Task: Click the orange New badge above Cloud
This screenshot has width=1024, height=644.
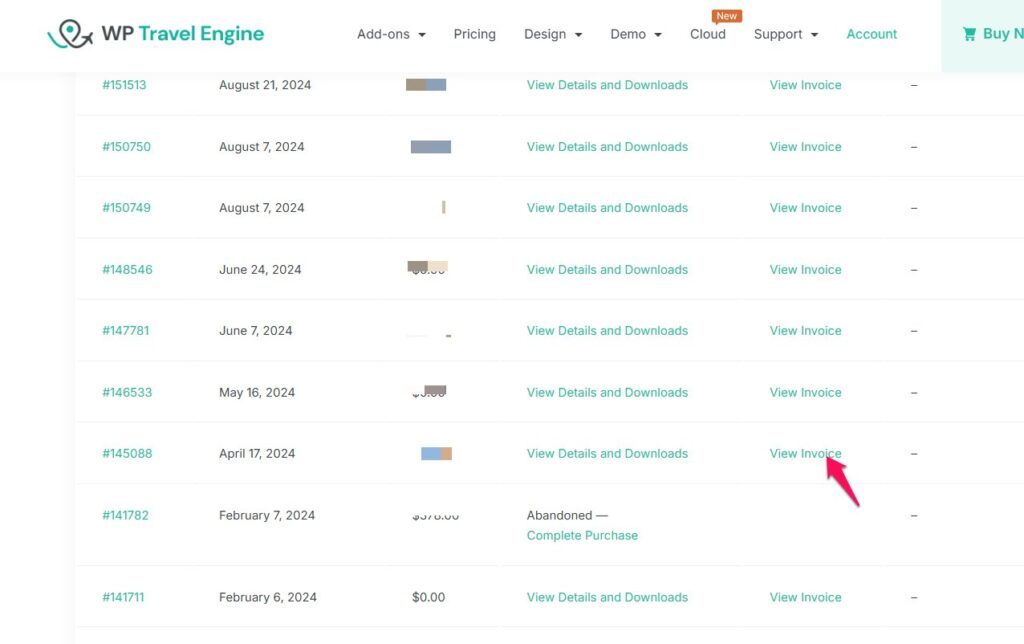Action: pyautogui.click(x=727, y=16)
